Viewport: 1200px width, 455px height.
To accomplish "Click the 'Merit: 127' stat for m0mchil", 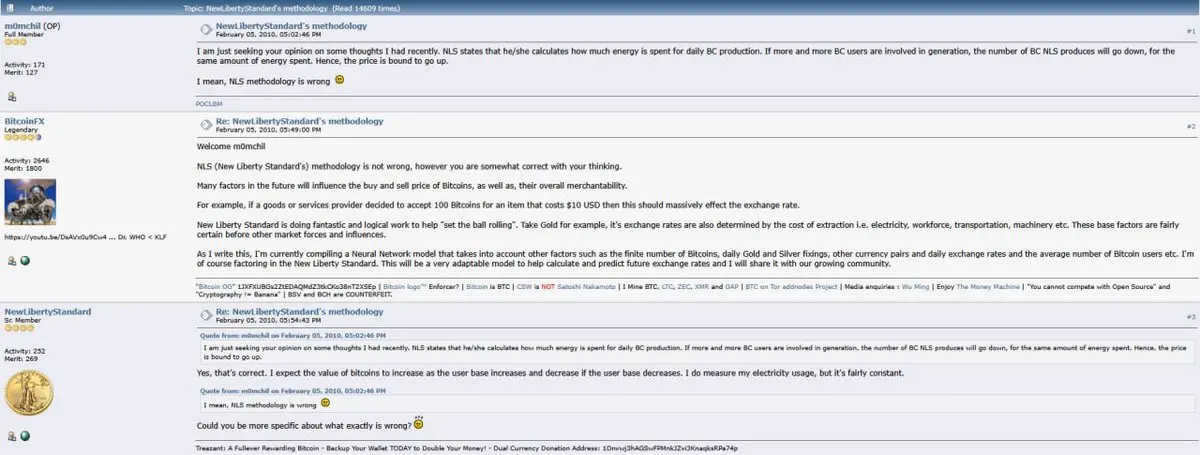I will coord(20,72).
